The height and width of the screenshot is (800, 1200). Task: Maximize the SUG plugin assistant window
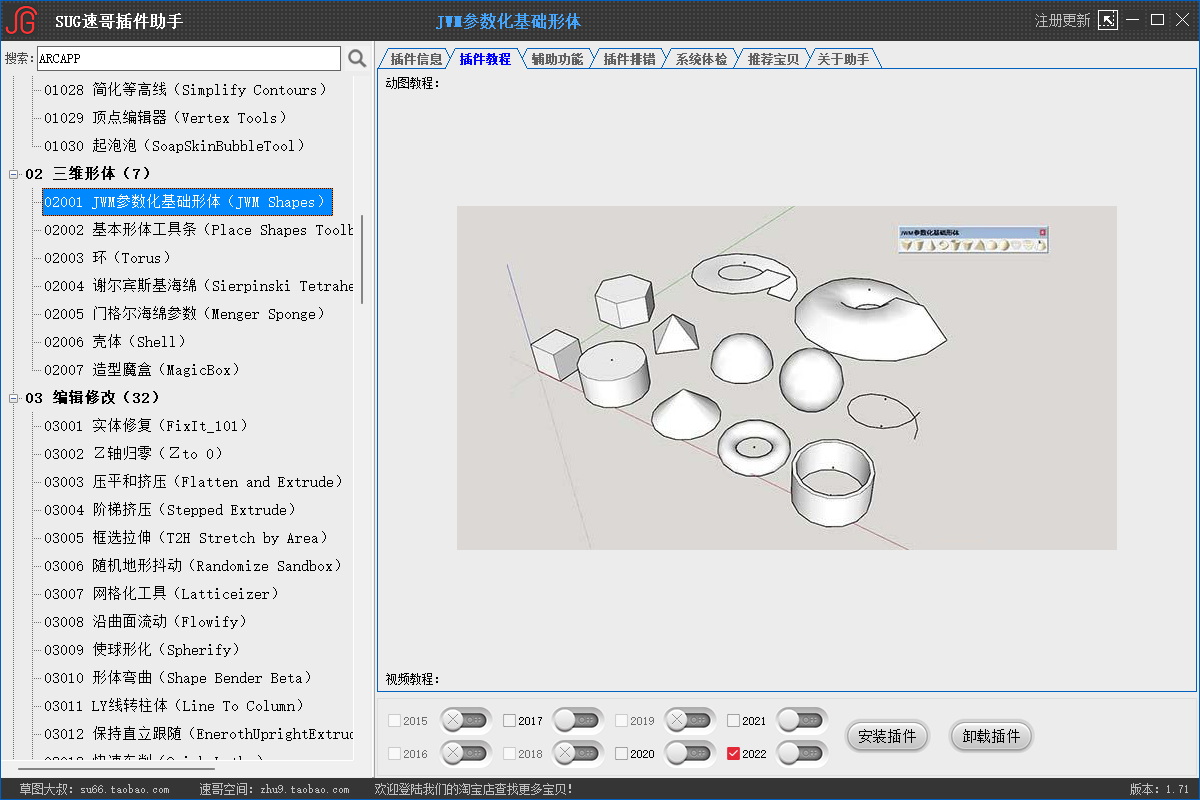[1157, 20]
